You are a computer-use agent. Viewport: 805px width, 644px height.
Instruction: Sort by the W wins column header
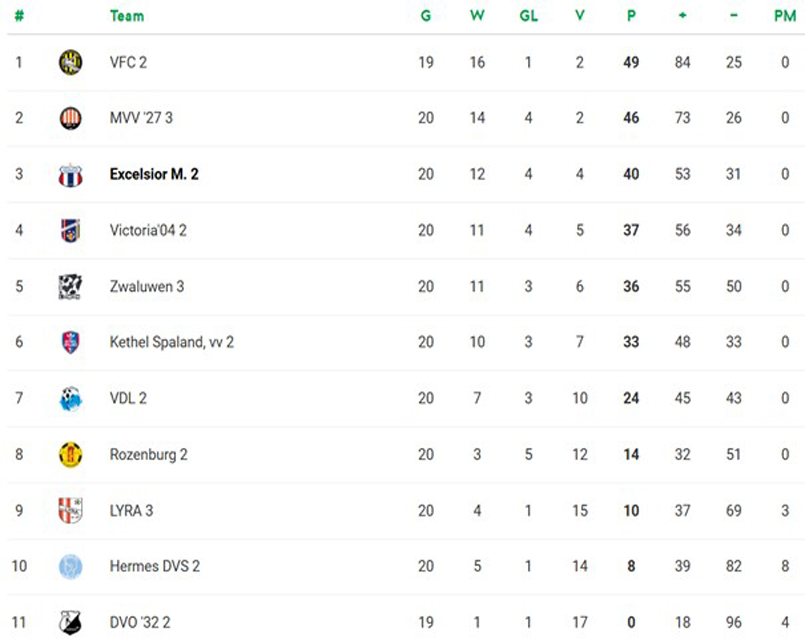coord(477,16)
